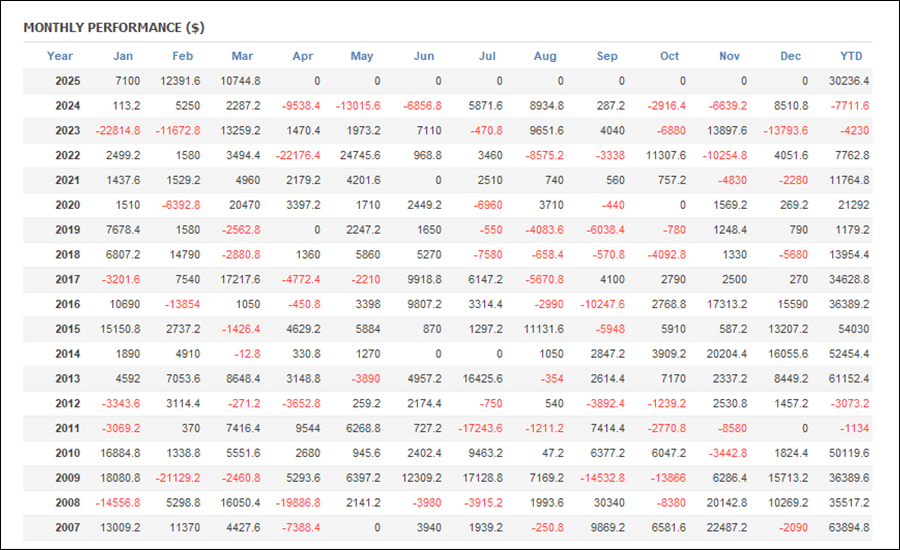Click the 2022 May value 24745.6
Viewport: 900px width, 550px height.
[x=360, y=155]
